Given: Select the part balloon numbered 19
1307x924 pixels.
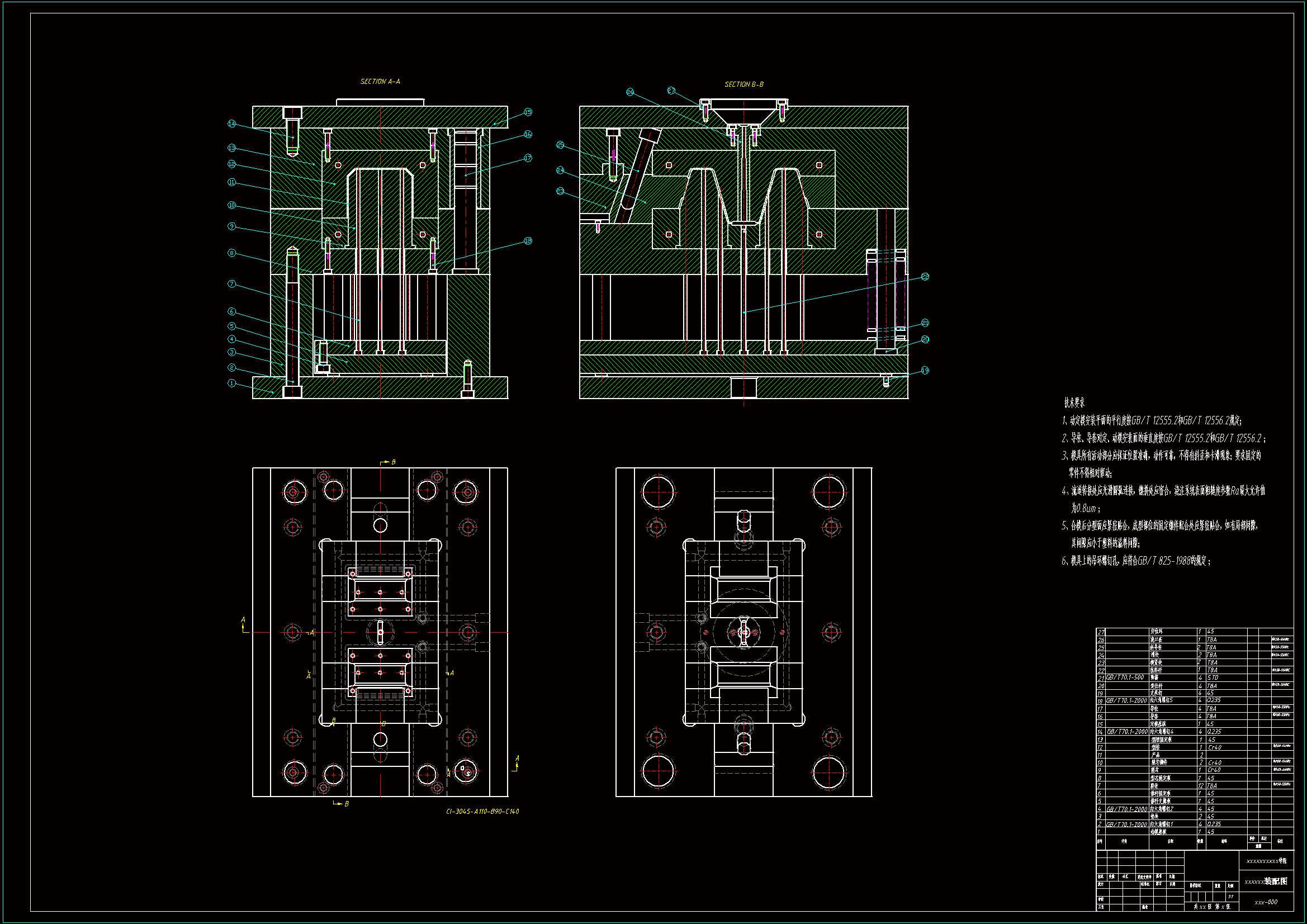Looking at the screenshot, I should click(x=925, y=370).
